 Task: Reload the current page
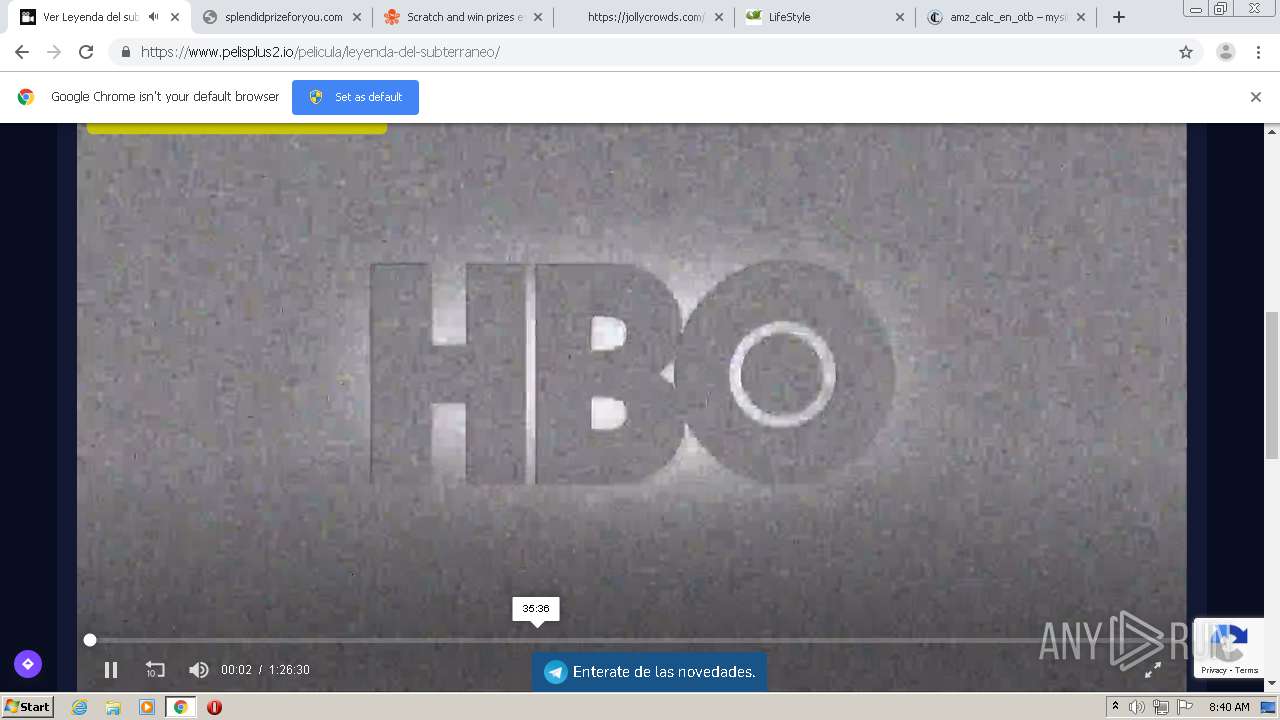pos(86,52)
